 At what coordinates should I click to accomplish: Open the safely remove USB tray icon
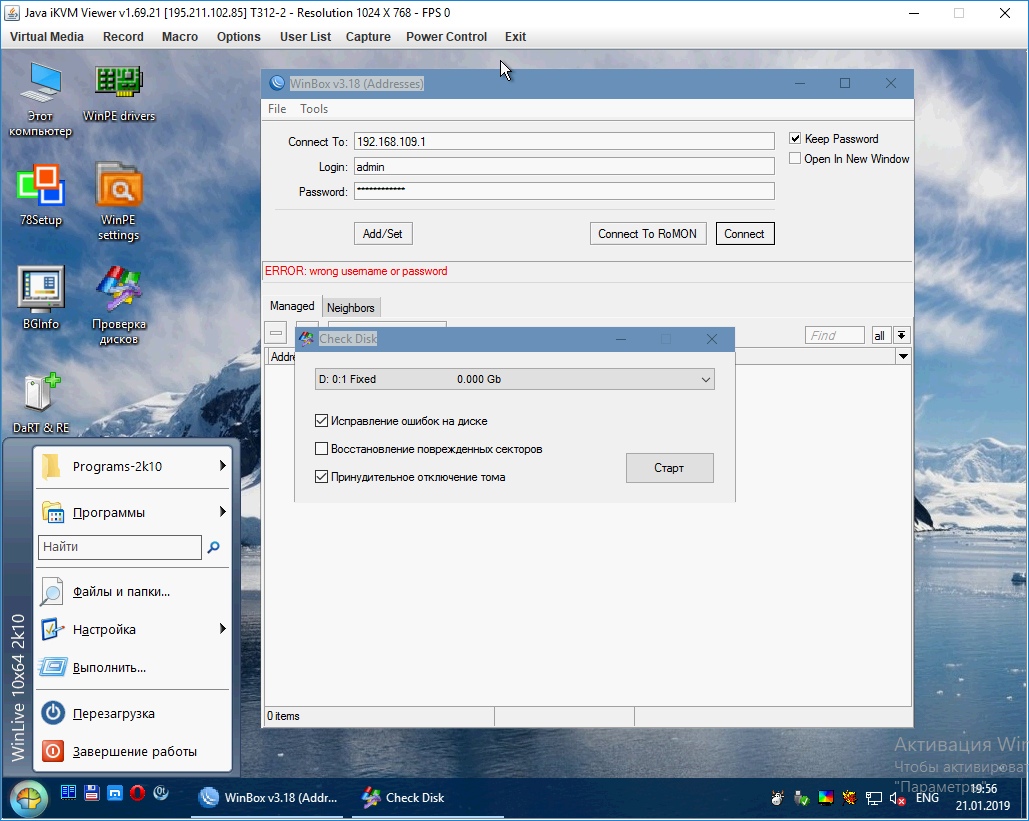[x=801, y=798]
